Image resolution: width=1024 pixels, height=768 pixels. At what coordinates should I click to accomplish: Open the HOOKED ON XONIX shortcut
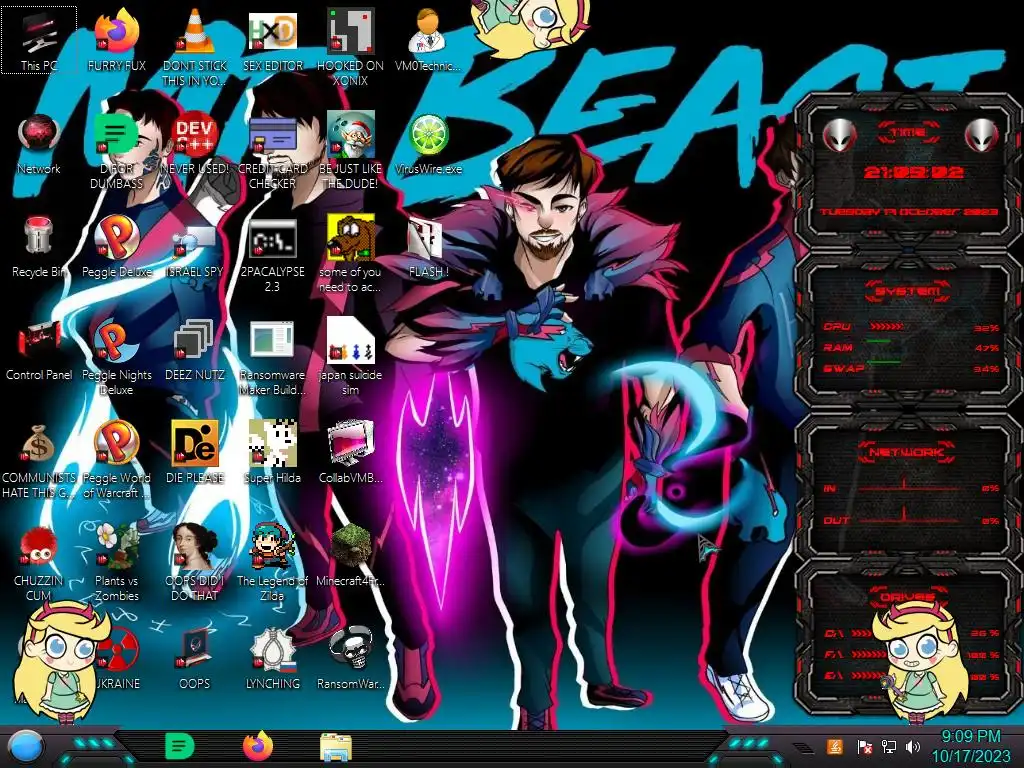coord(350,47)
